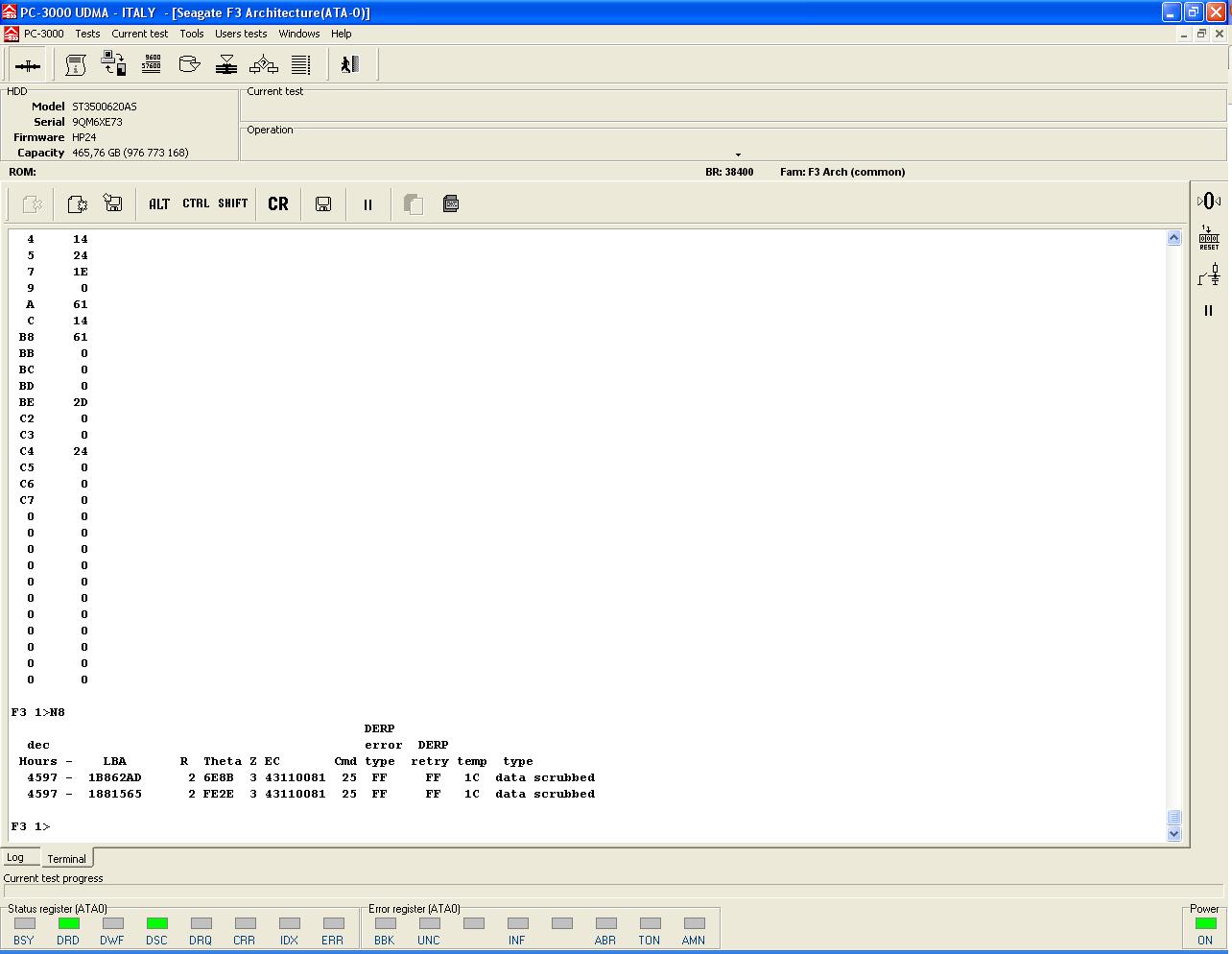Click the Fam: F3 Arch (common) text
Viewport: 1232px width, 954px height.
pyautogui.click(x=842, y=172)
